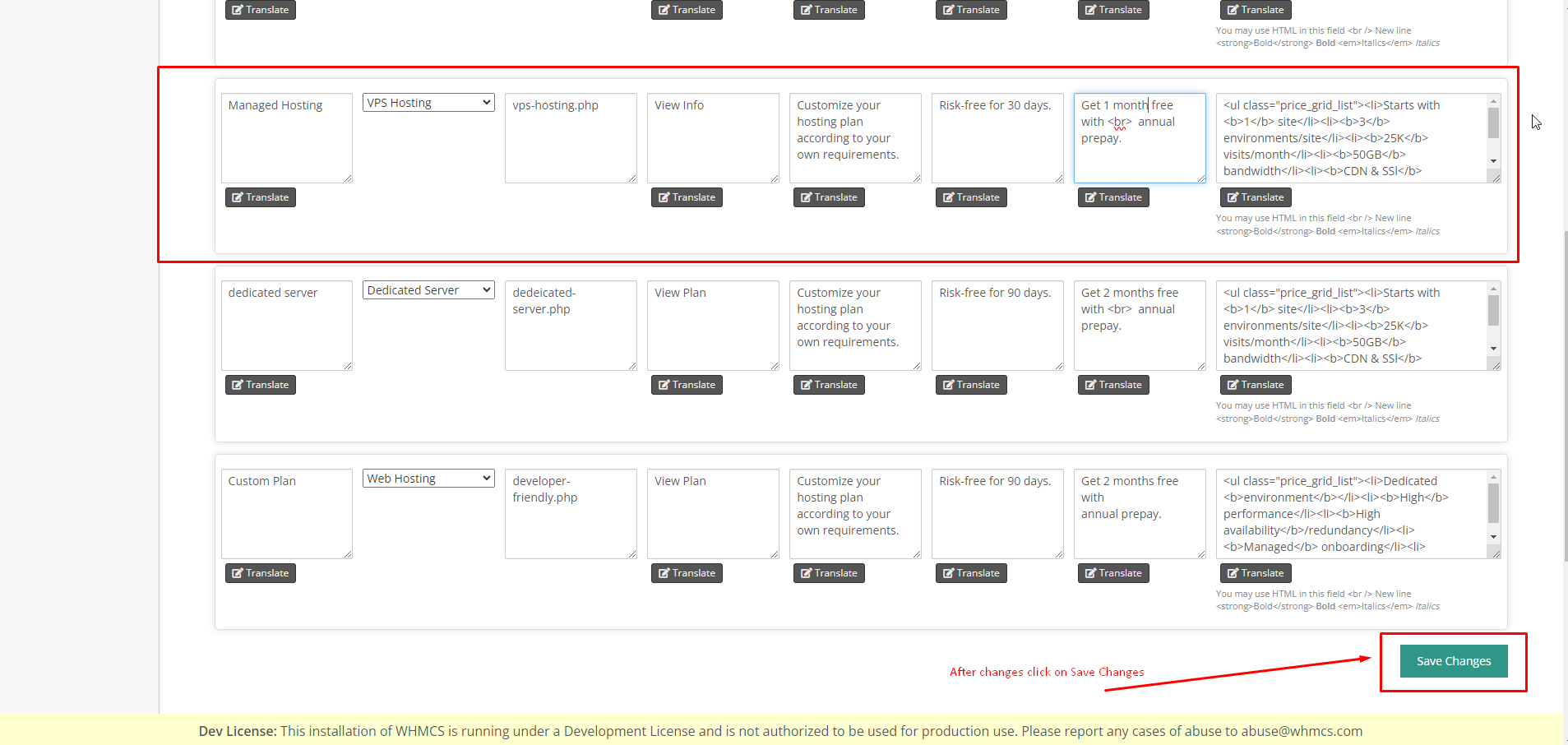Click Translate under Custom Plan name field
Viewport: 1568px width, 745px height.
pyautogui.click(x=260, y=573)
